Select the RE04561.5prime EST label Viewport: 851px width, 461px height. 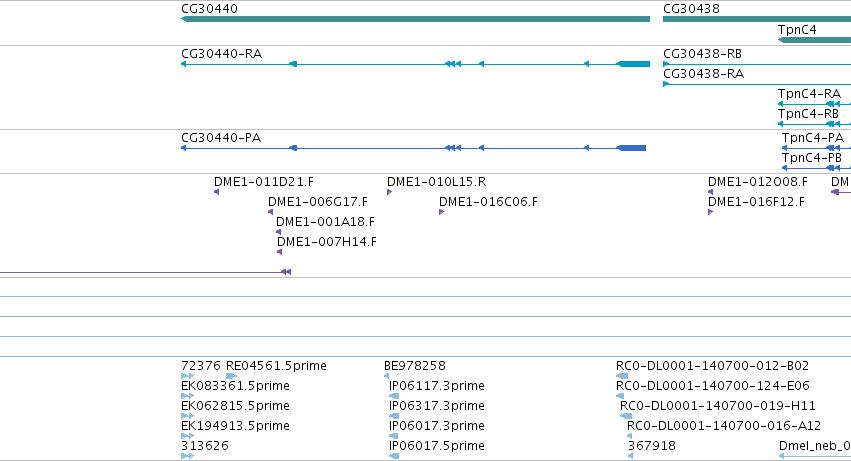(x=276, y=366)
